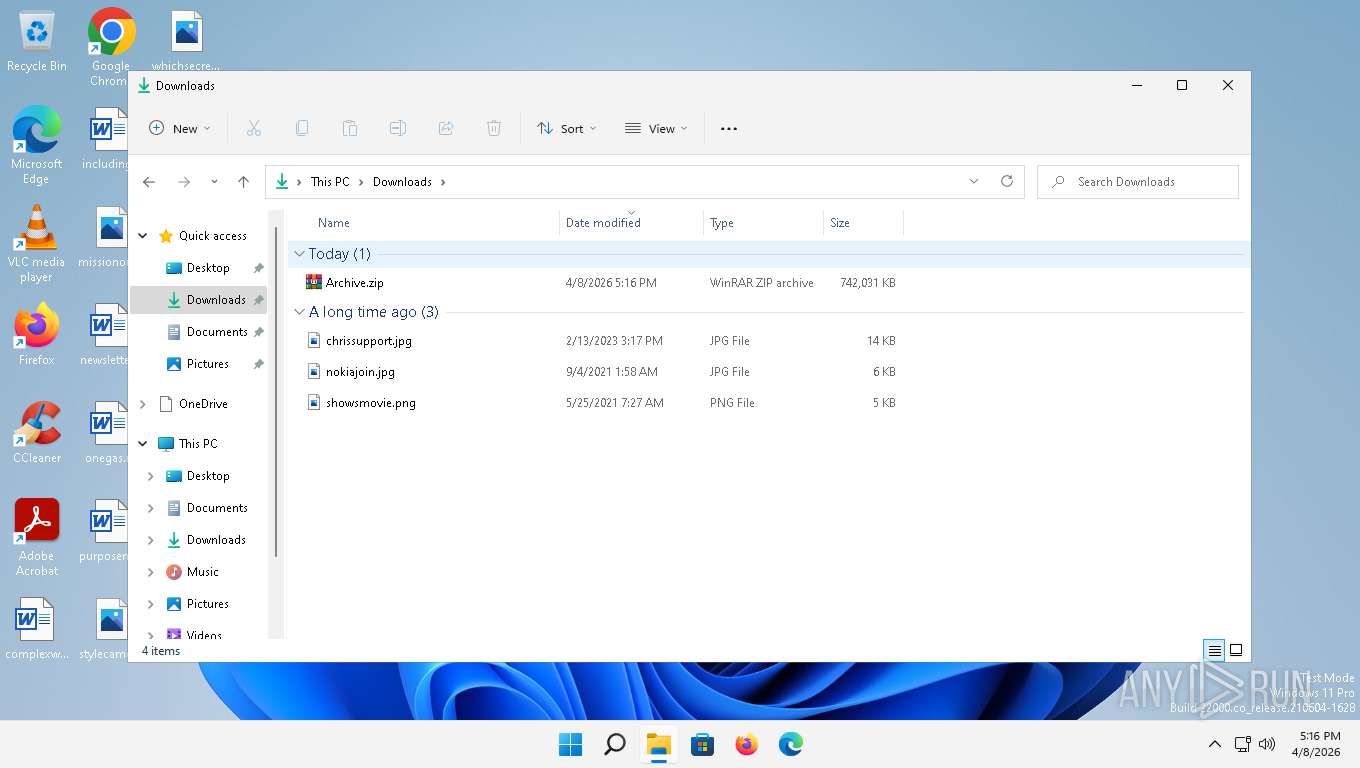Click the Rename icon in toolbar
1360x768 pixels.
398,128
